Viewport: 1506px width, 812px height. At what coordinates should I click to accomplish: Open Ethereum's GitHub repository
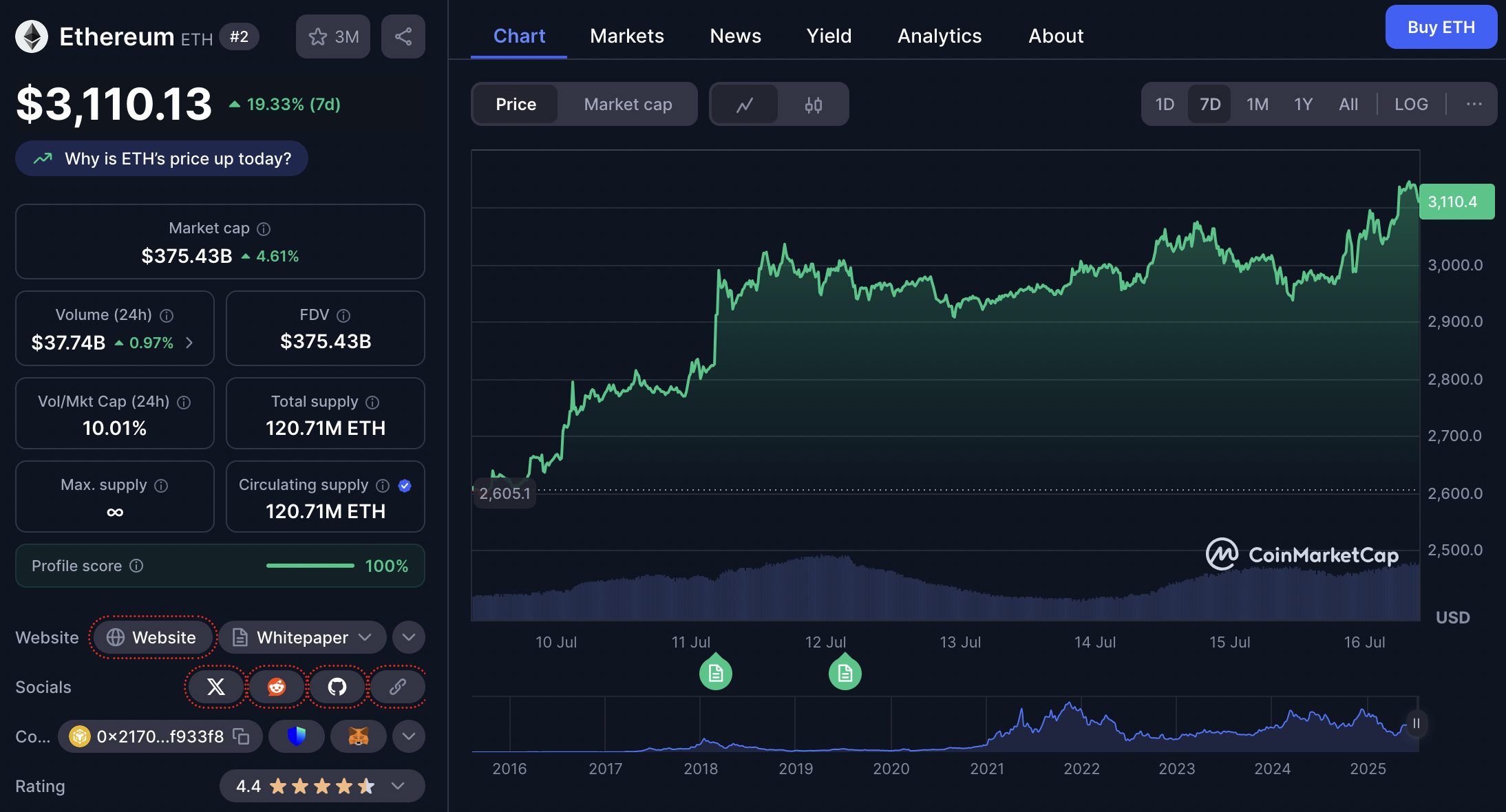(x=337, y=687)
